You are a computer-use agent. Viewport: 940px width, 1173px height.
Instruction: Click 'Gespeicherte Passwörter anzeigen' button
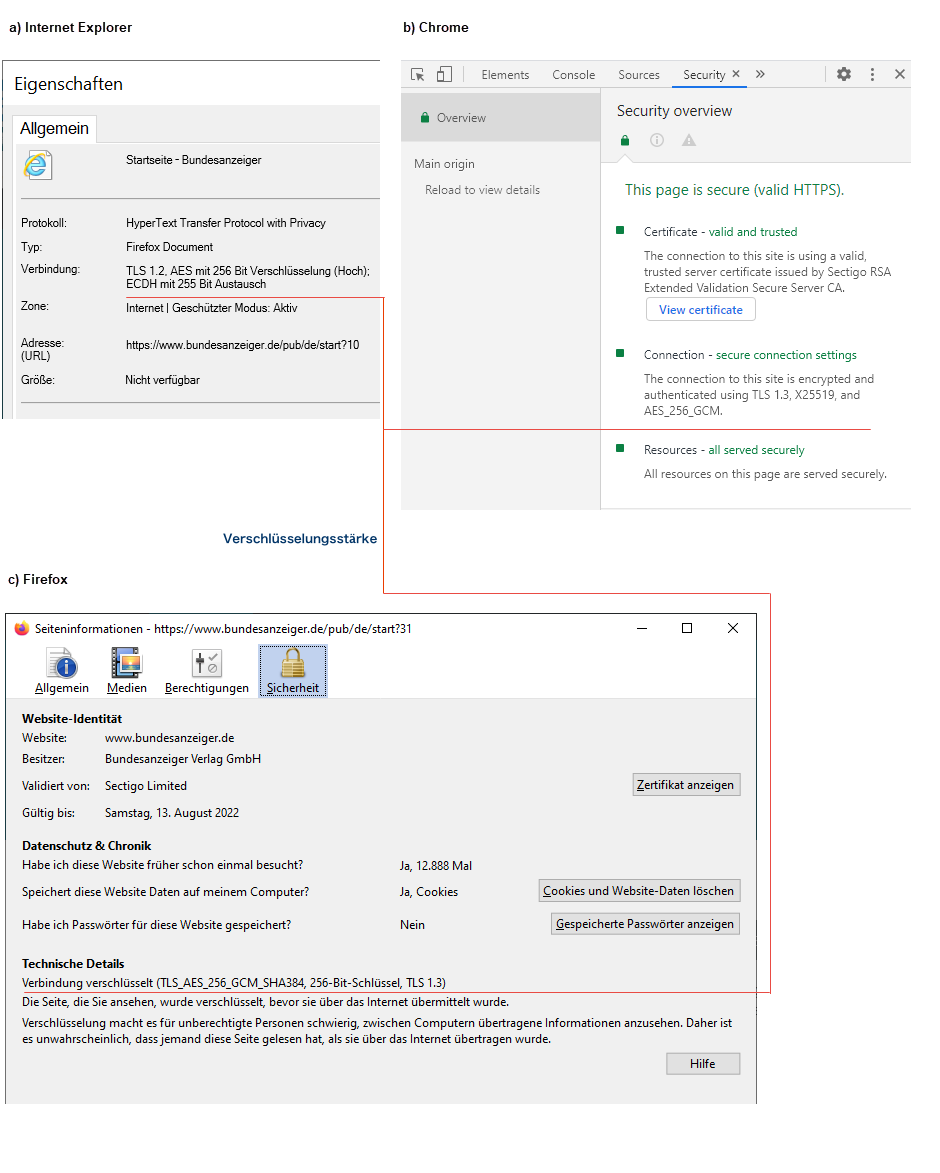point(645,924)
